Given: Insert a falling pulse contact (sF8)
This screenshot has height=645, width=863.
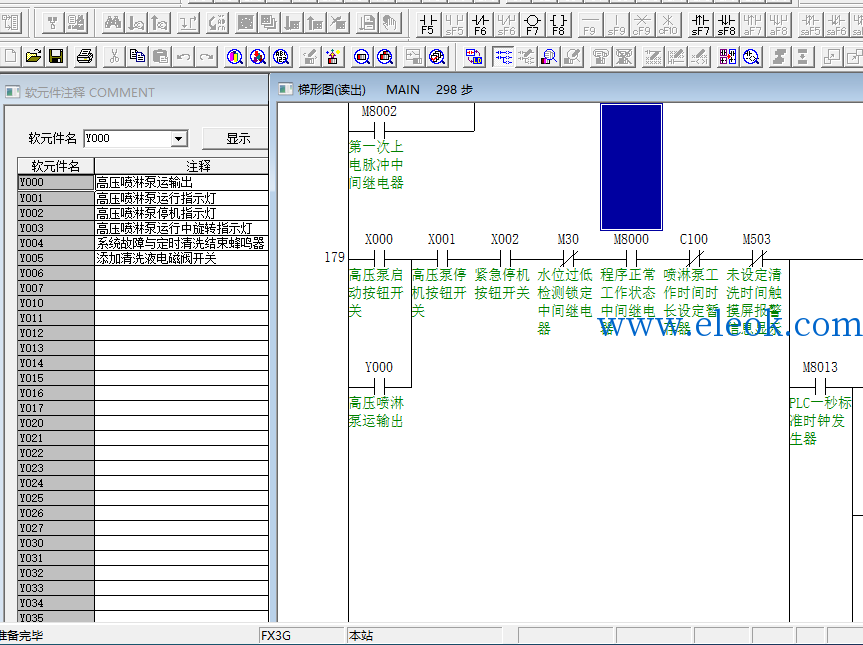Looking at the screenshot, I should pyautogui.click(x=727, y=25).
